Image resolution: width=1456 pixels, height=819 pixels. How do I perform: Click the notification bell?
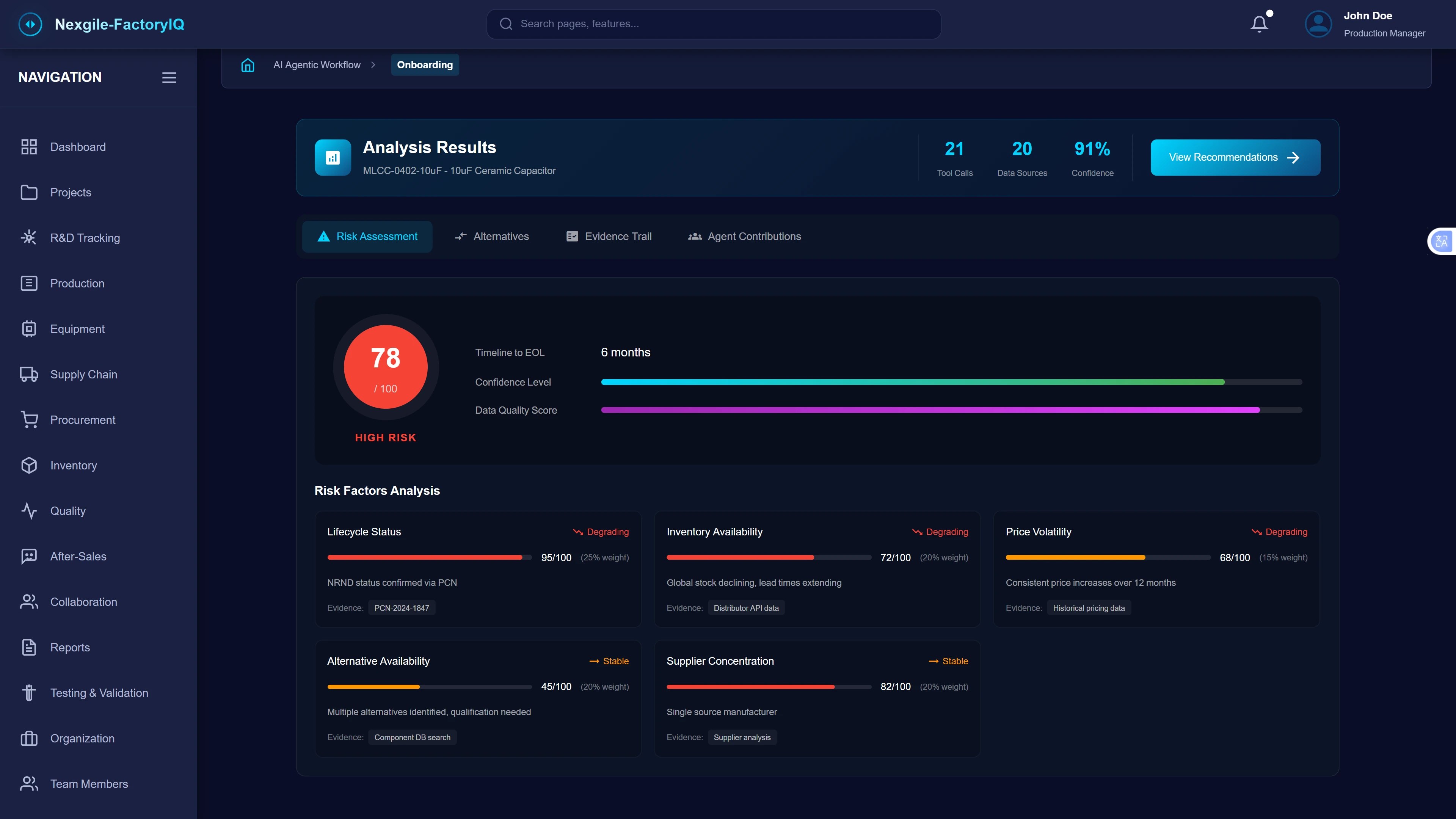pyautogui.click(x=1259, y=23)
